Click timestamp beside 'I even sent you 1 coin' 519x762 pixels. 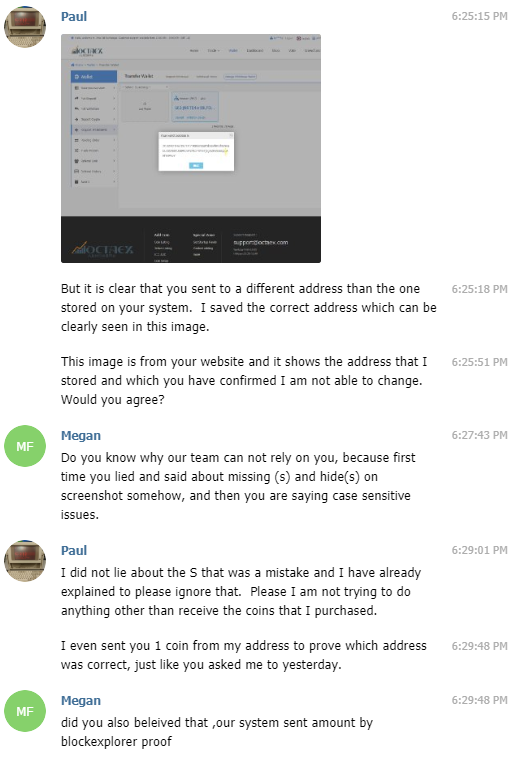coord(479,646)
